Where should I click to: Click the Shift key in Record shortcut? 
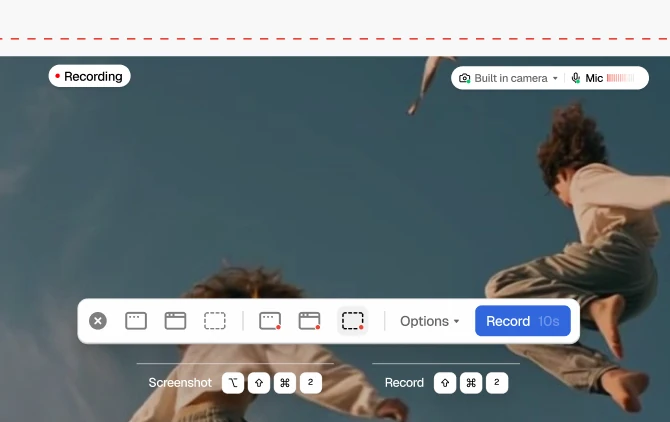tap(445, 383)
